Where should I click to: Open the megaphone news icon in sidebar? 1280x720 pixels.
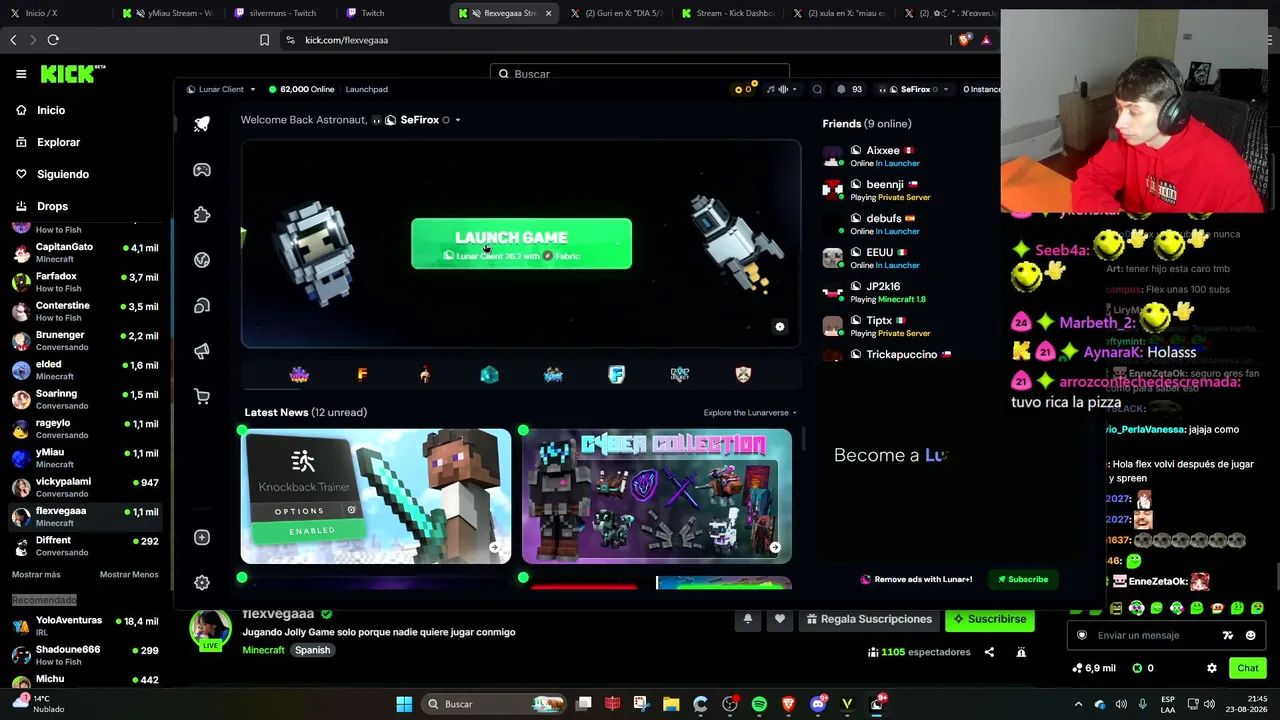[x=202, y=351]
